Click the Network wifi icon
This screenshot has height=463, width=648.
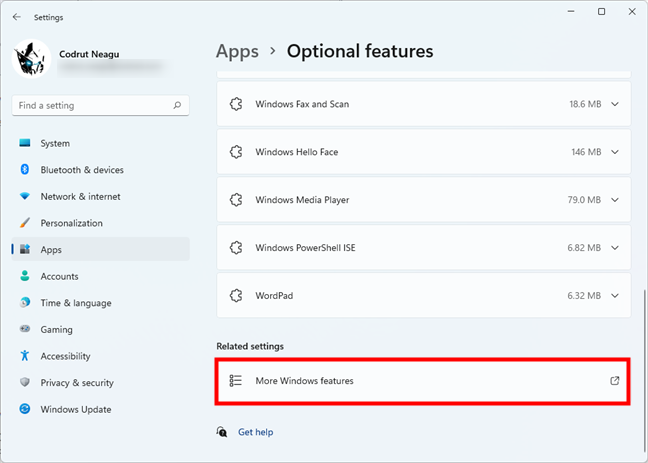click(x=25, y=196)
